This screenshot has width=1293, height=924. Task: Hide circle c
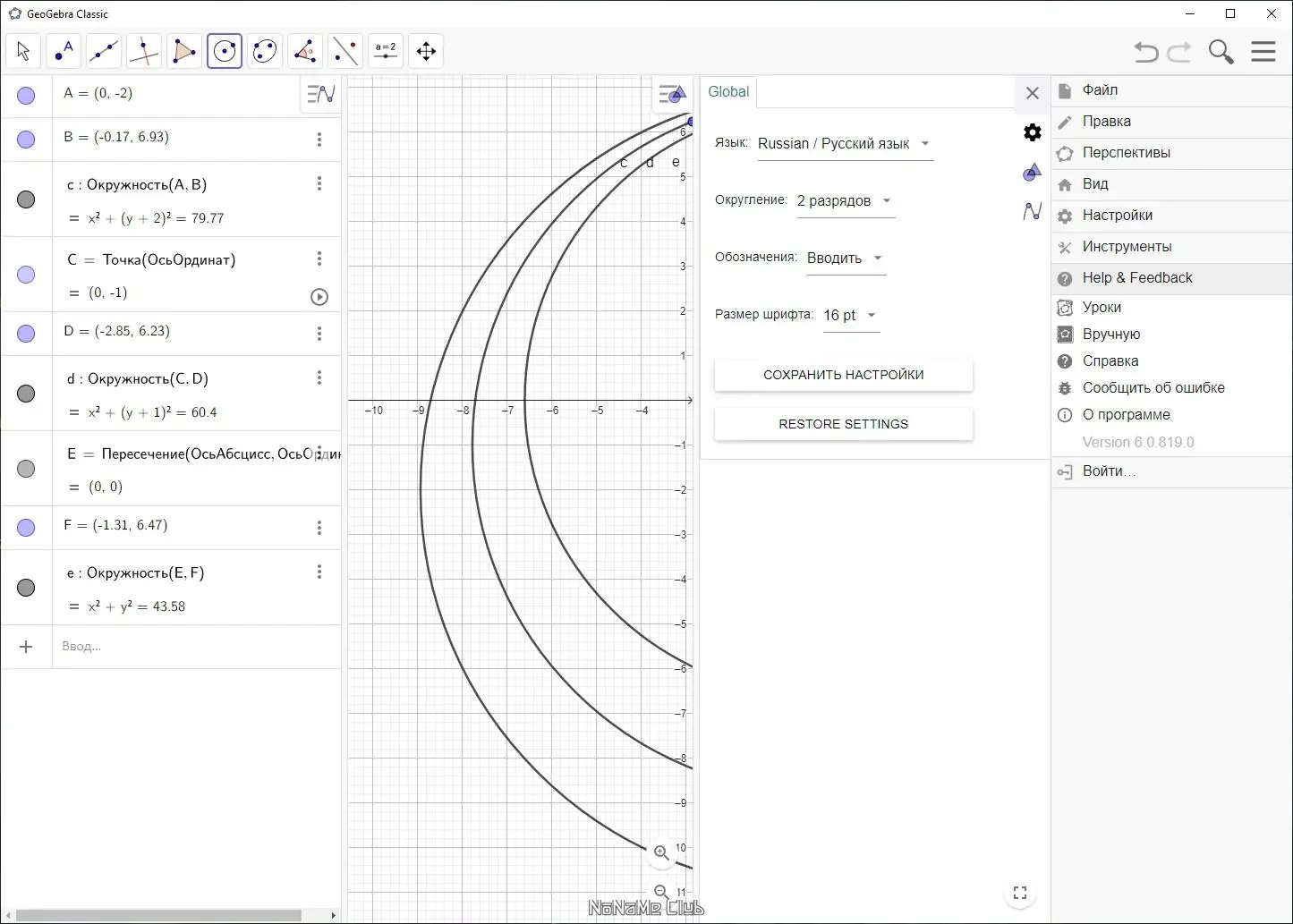click(26, 199)
